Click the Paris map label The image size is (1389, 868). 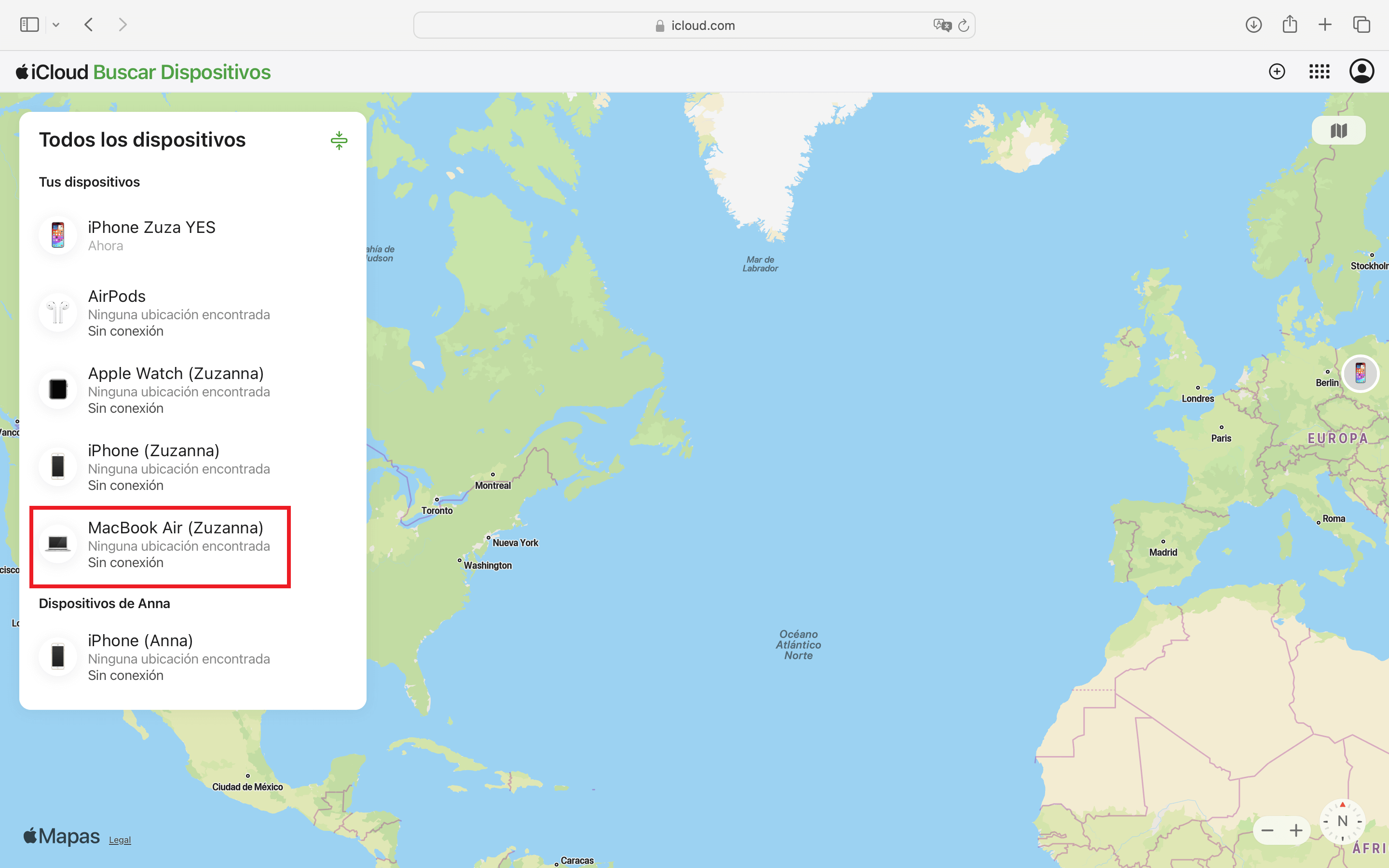(1221, 438)
